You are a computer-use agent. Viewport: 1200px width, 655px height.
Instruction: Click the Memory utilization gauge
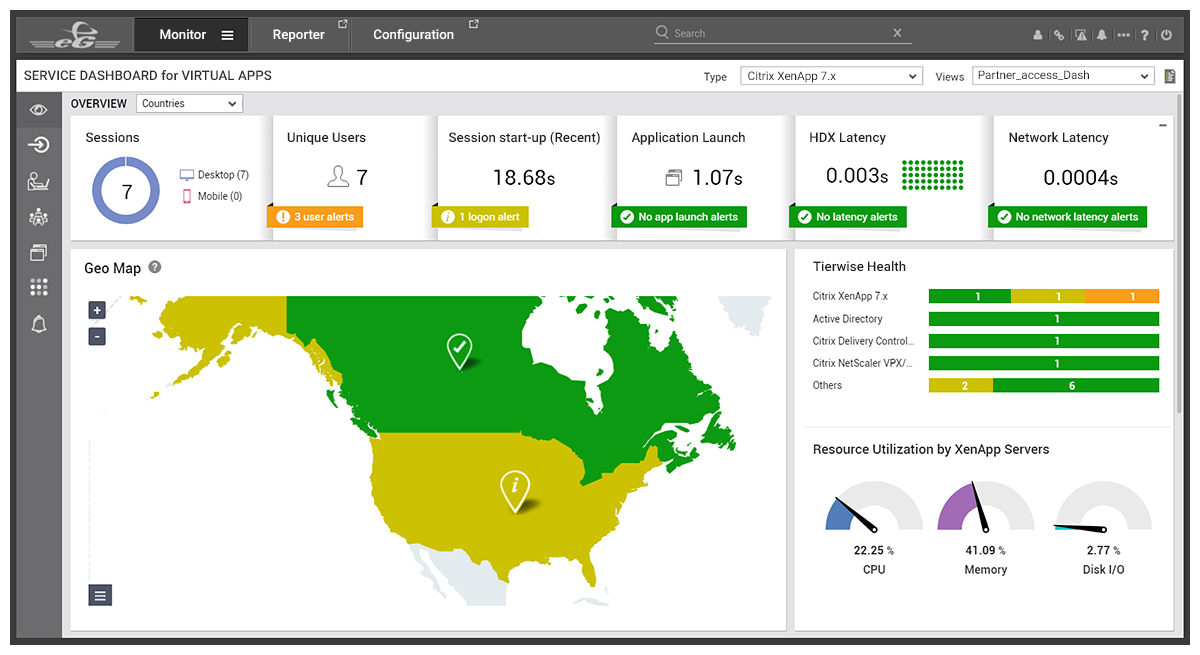click(x=985, y=506)
